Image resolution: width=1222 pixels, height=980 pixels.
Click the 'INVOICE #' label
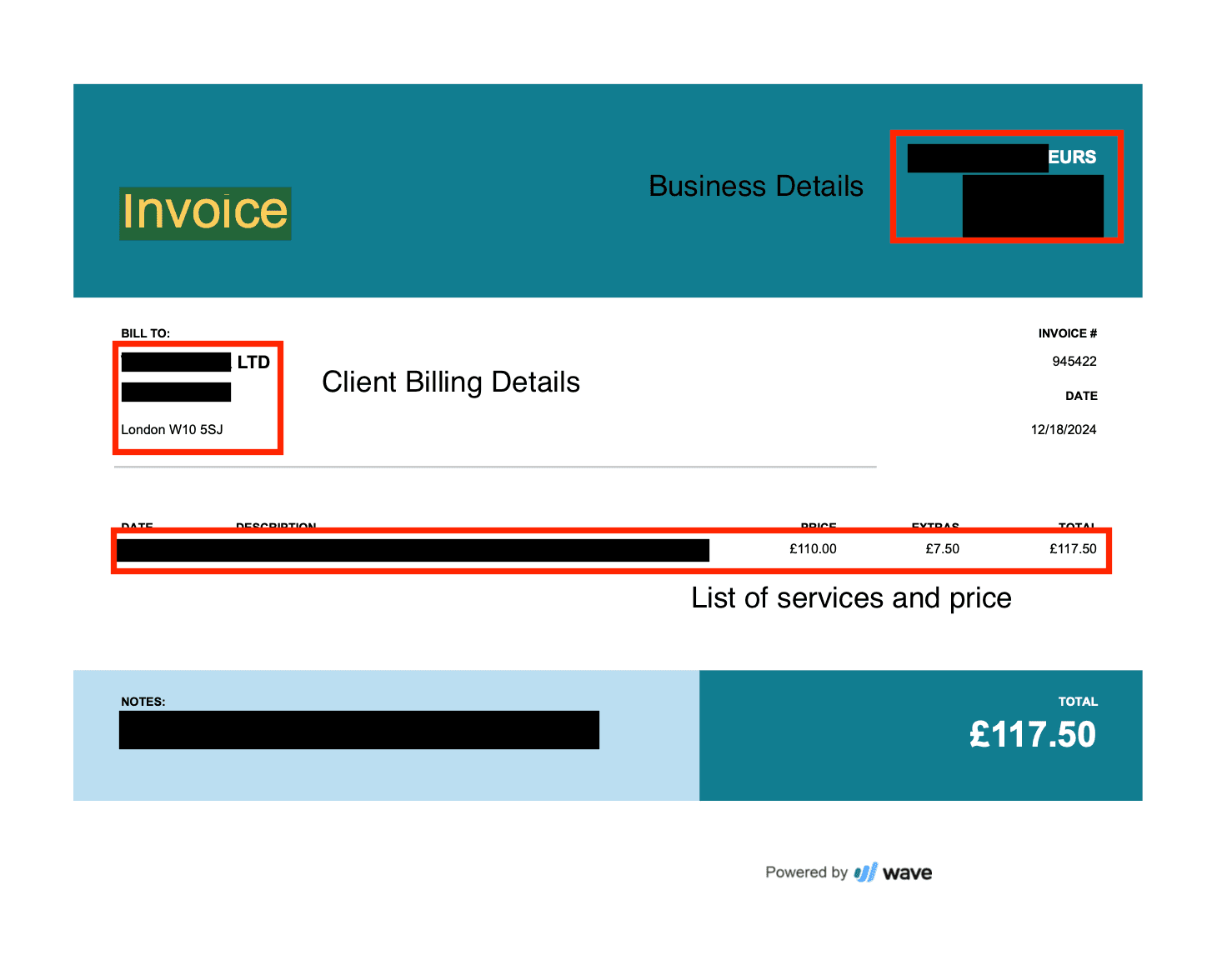(1067, 333)
